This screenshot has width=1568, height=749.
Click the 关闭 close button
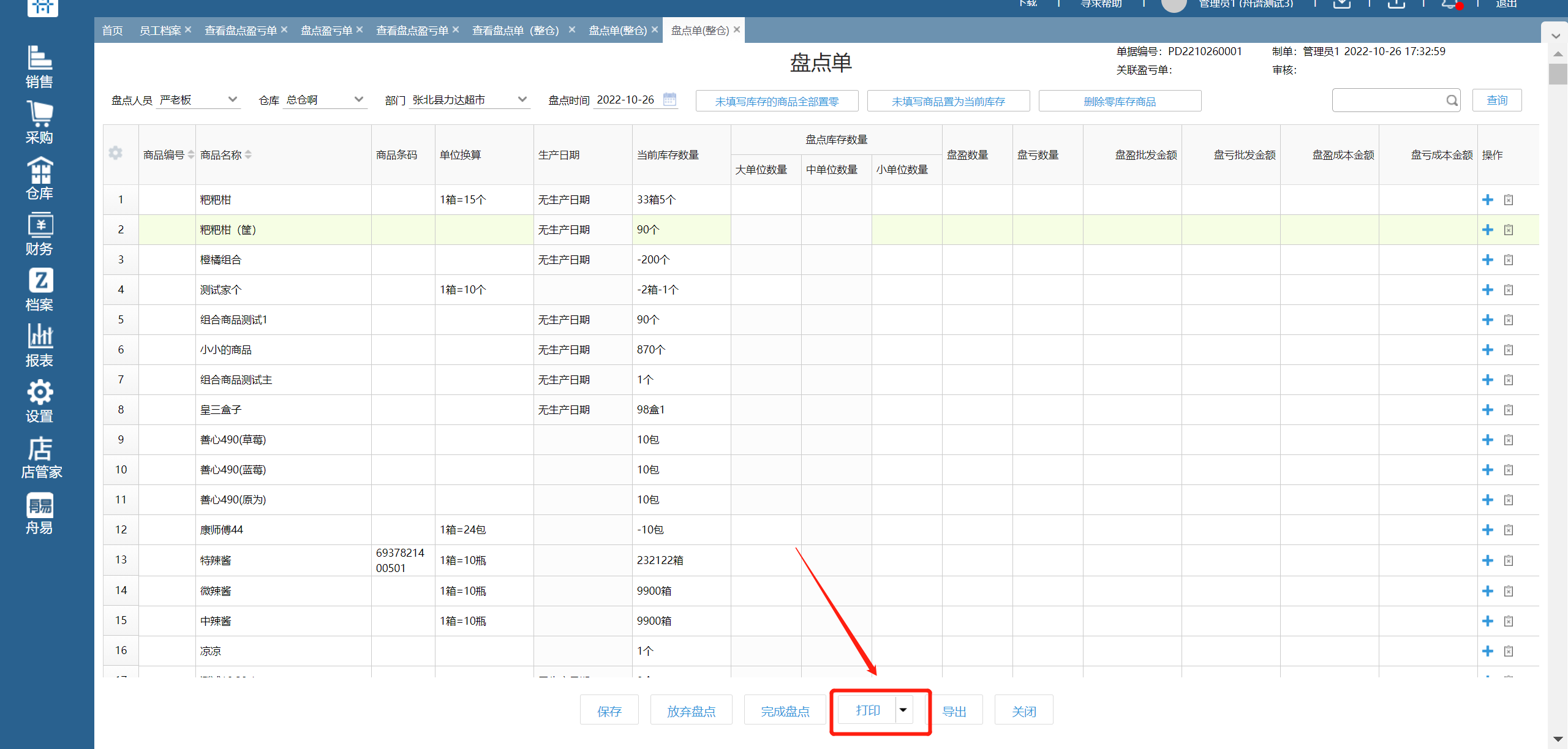1023,710
